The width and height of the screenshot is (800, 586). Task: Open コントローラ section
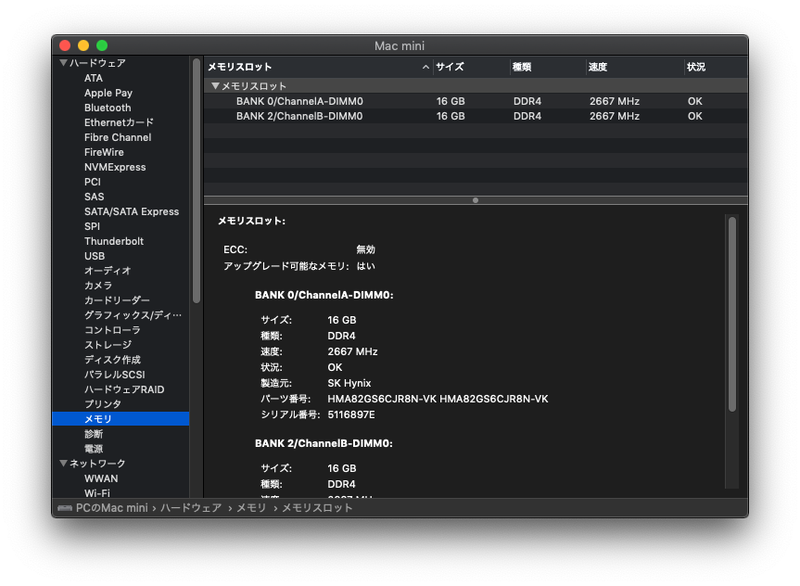112,329
